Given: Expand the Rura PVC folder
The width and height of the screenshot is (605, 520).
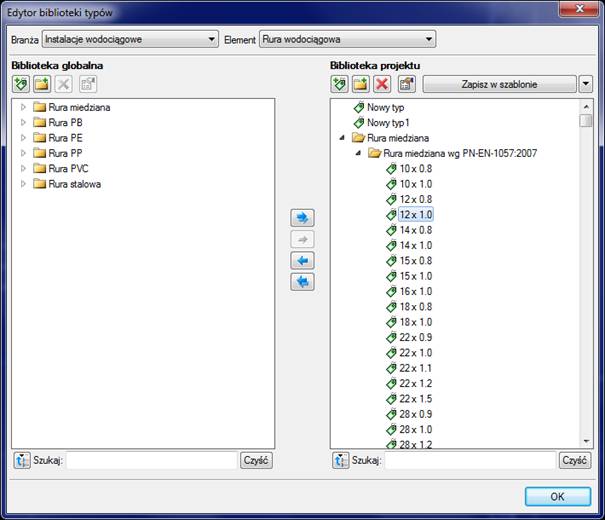Looking at the screenshot, I should 24,169.
